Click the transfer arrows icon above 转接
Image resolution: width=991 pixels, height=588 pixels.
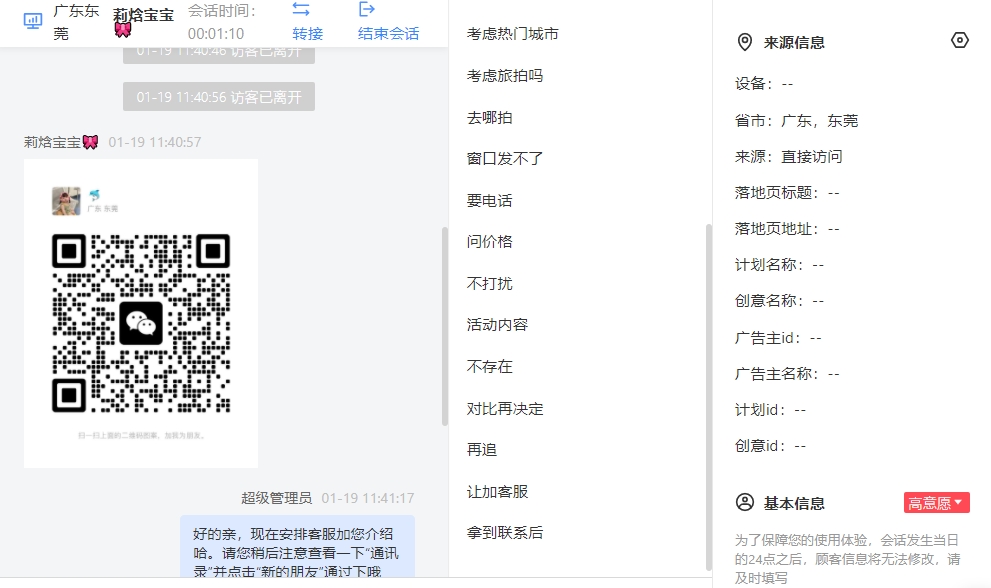click(x=301, y=9)
